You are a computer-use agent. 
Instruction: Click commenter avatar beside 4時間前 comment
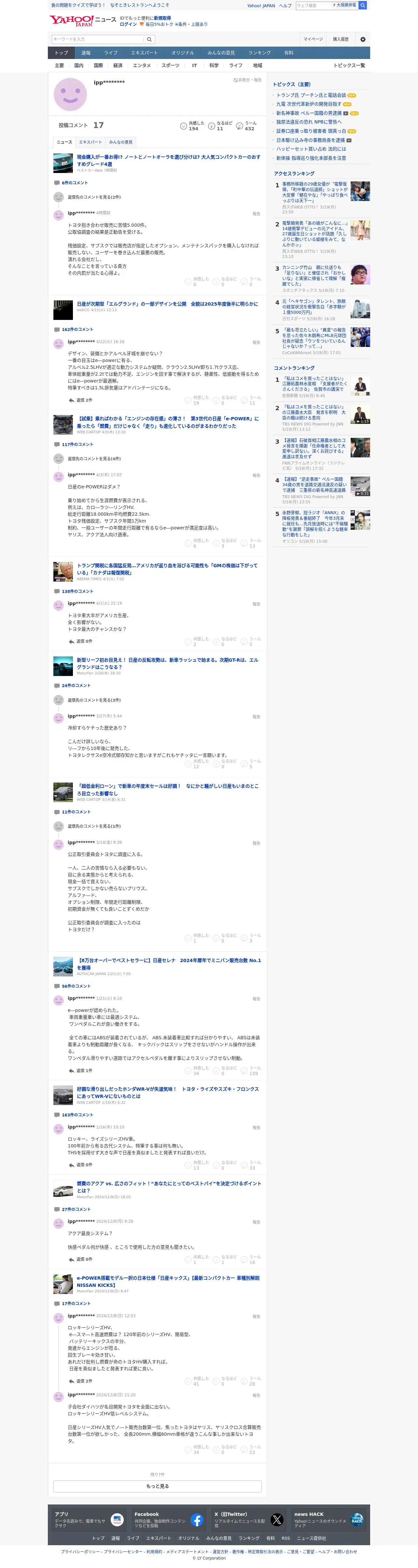point(58,215)
